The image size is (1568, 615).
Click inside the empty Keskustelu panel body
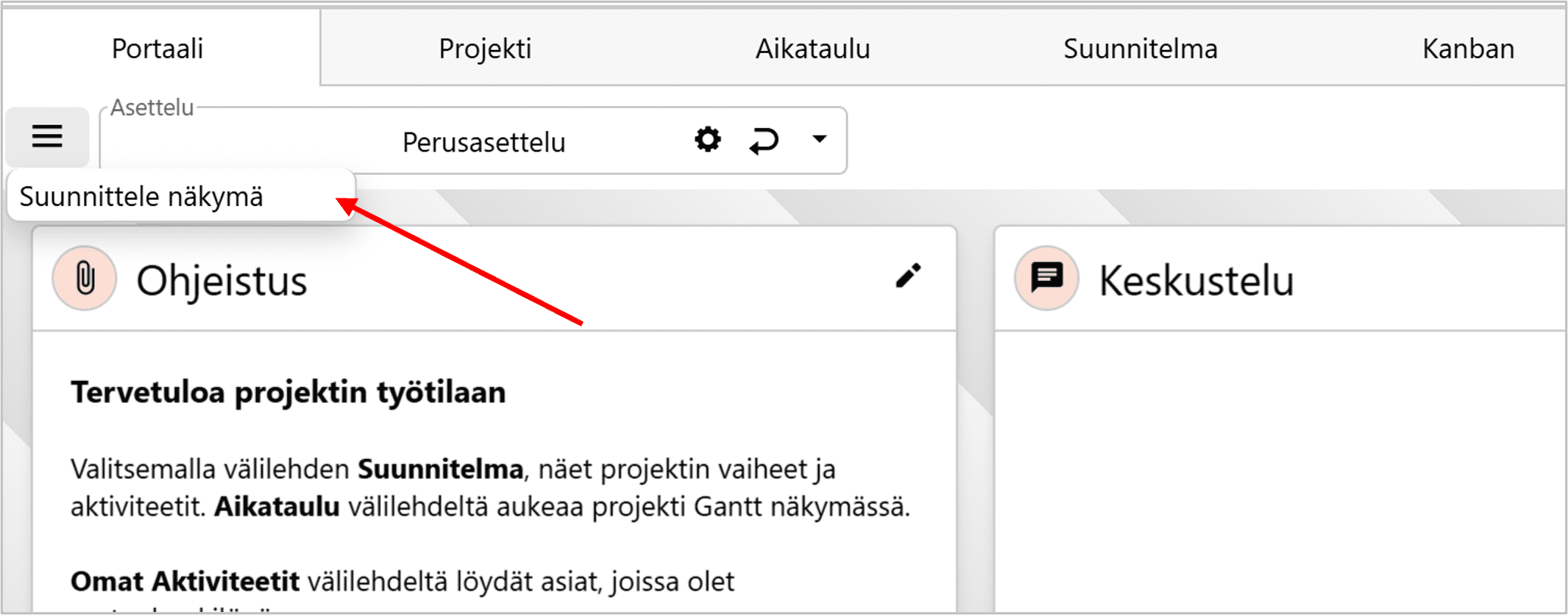point(1280,470)
